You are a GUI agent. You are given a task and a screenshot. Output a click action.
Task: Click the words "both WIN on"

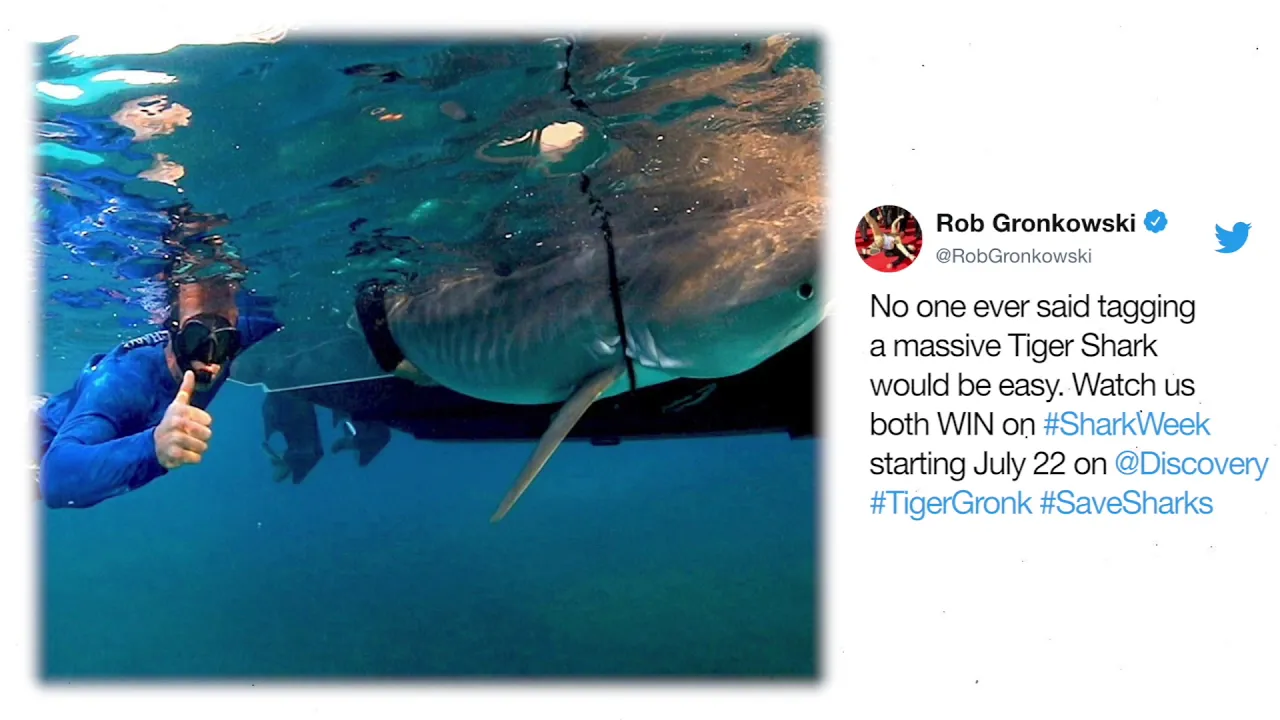coord(952,424)
